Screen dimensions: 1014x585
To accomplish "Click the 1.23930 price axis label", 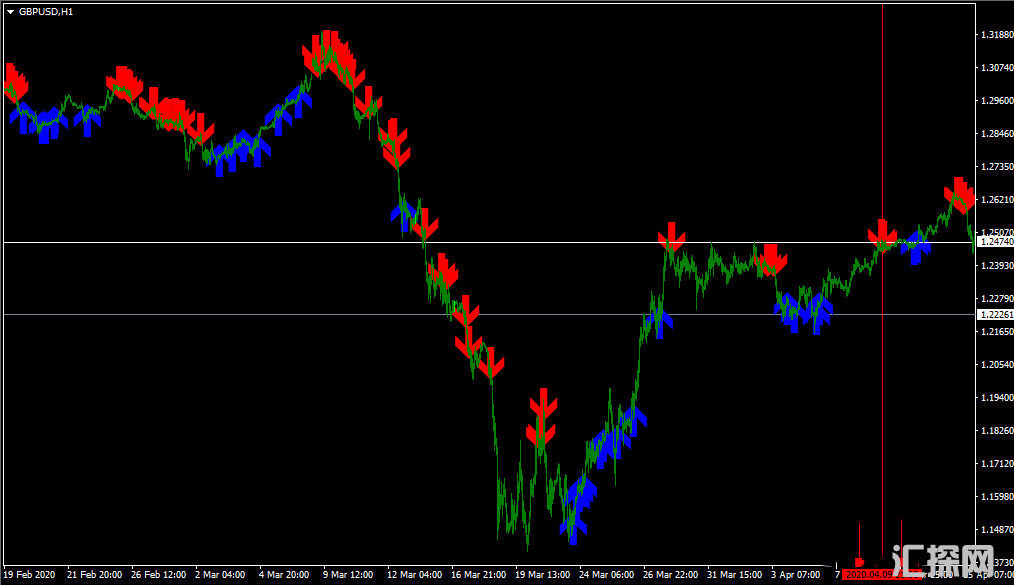I will click(x=997, y=265).
